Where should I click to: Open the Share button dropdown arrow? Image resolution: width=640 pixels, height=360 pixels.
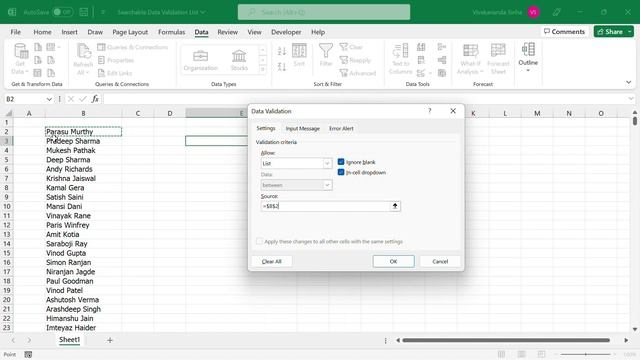pyautogui.click(x=630, y=31)
